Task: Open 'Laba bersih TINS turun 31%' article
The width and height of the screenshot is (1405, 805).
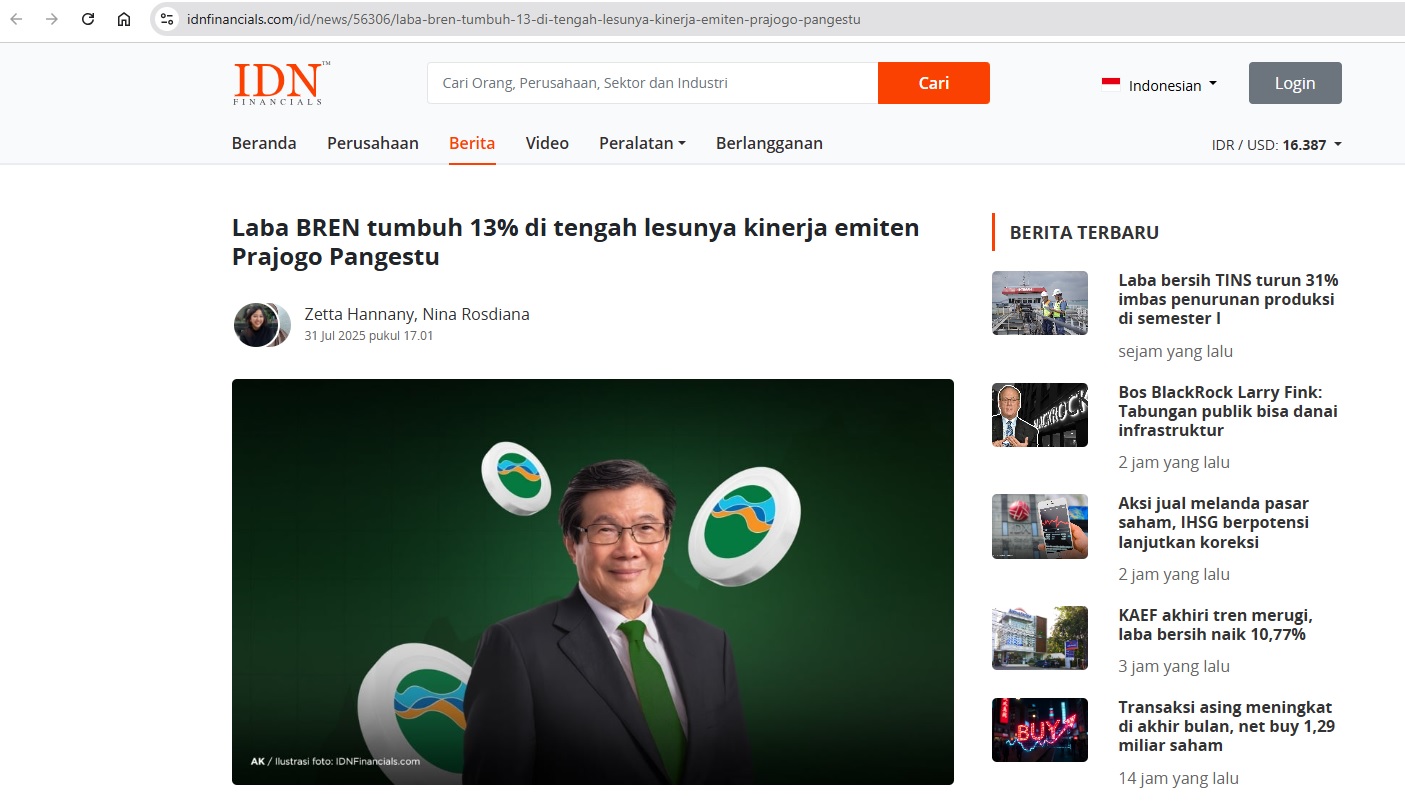Action: coord(1228,299)
